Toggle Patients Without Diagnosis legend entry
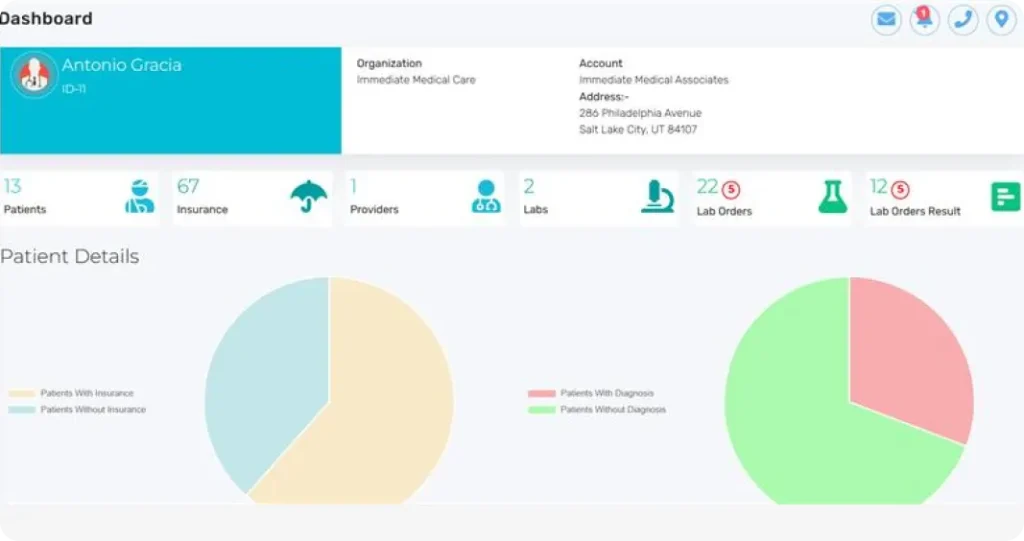Screen dimensions: 1024x541 click(612, 410)
